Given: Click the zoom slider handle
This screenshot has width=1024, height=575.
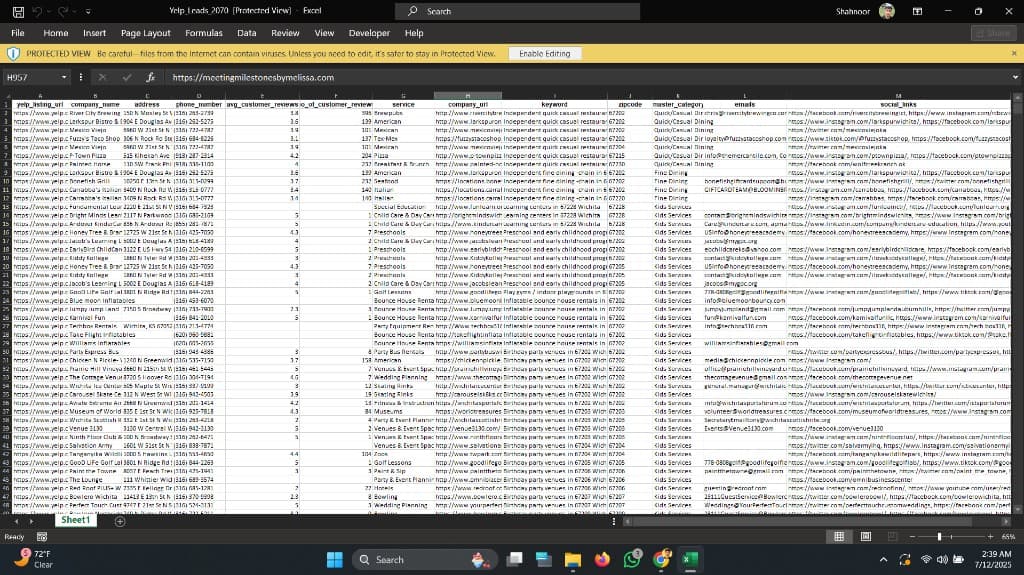Looking at the screenshot, I should pyautogui.click(x=939, y=536).
